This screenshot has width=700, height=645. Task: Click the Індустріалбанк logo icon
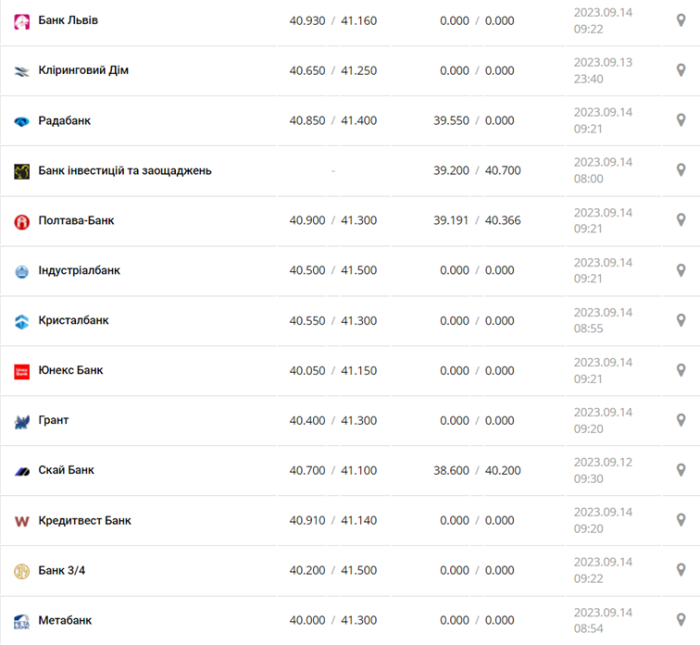tap(22, 271)
